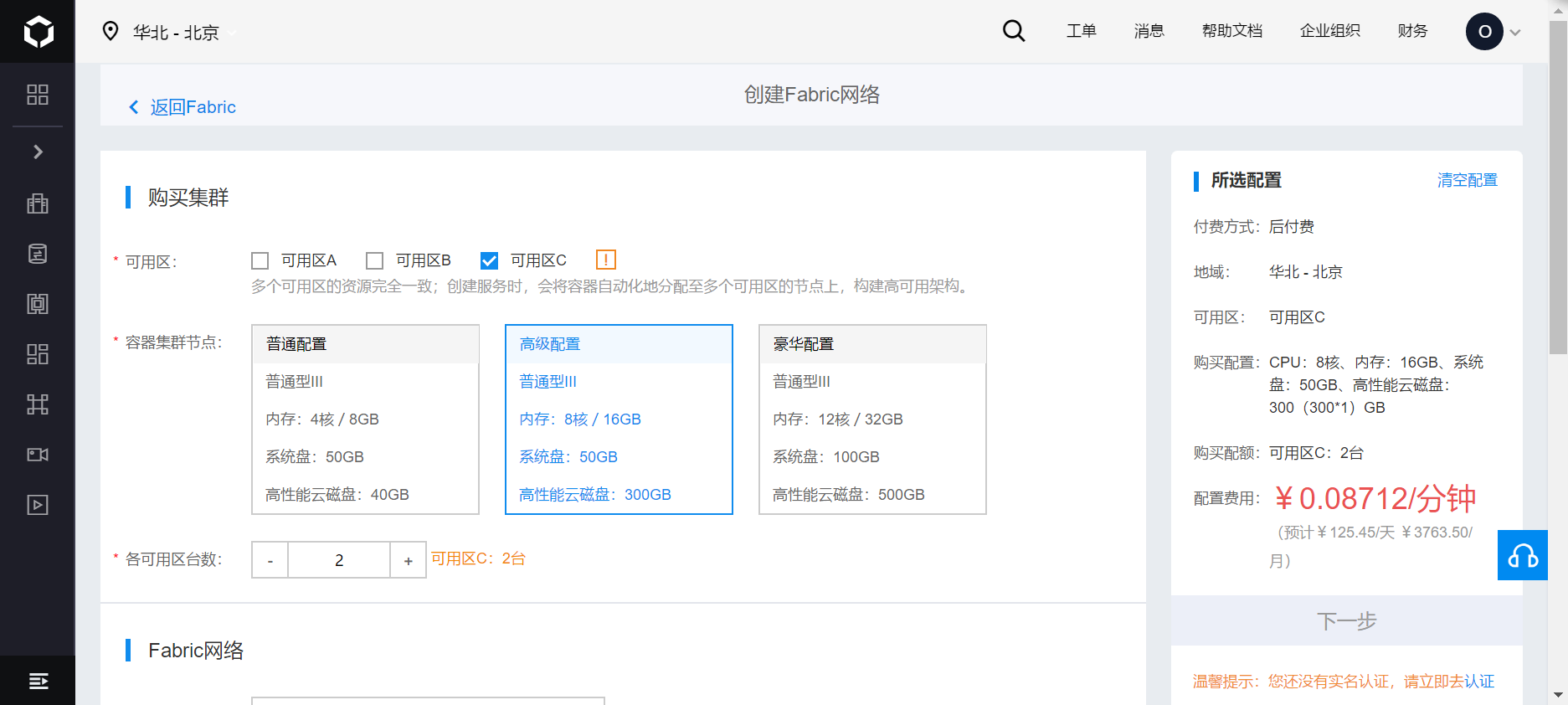Screen dimensions: 1568x705
Task: Open the 工单 menu
Action: 1081,31
